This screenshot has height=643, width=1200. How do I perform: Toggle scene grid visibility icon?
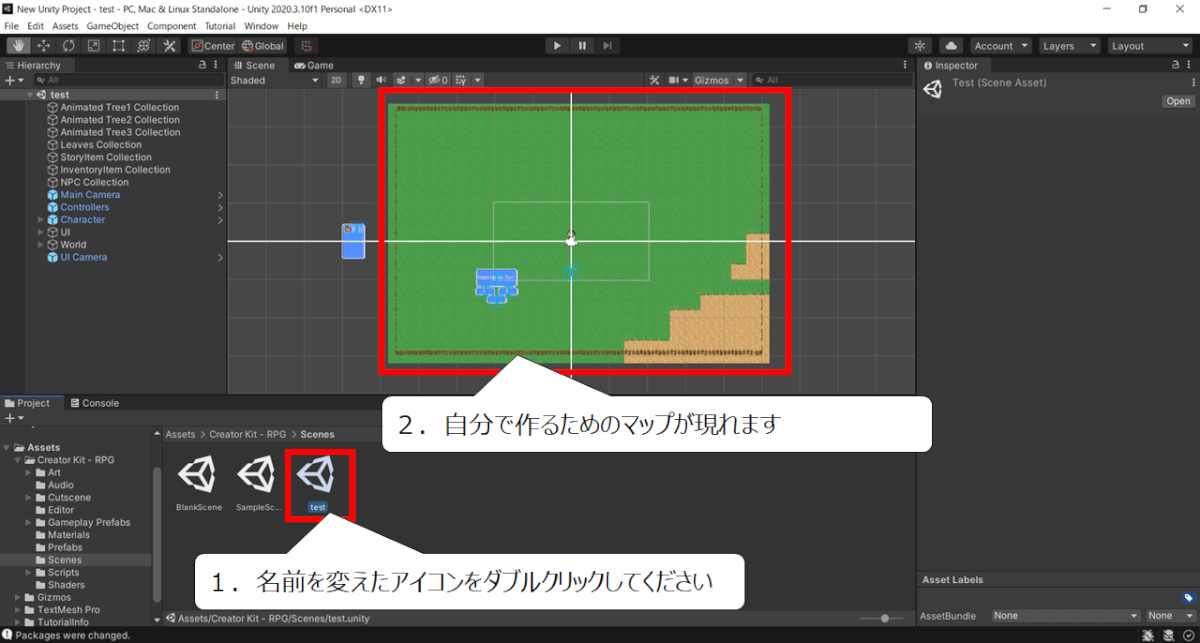pyautogui.click(x=462, y=80)
